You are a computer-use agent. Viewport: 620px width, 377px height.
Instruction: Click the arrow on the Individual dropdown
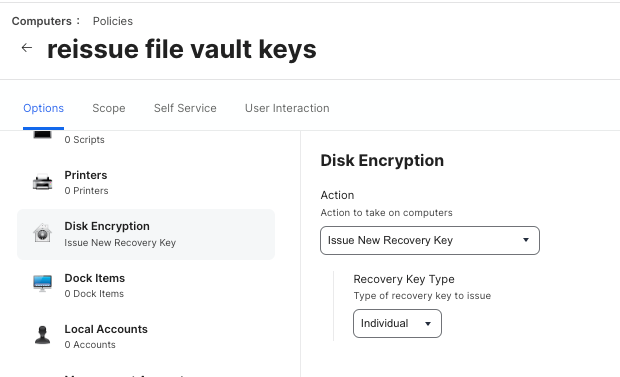pos(428,324)
